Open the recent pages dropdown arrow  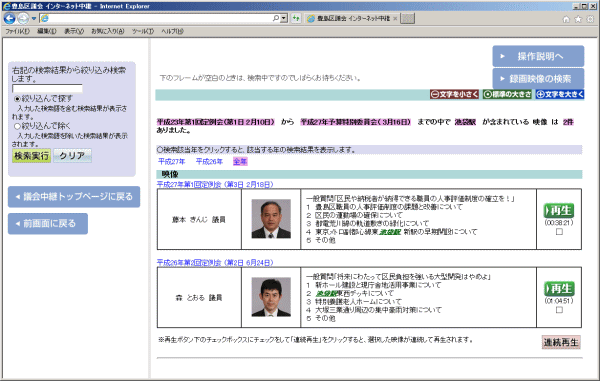34,18
